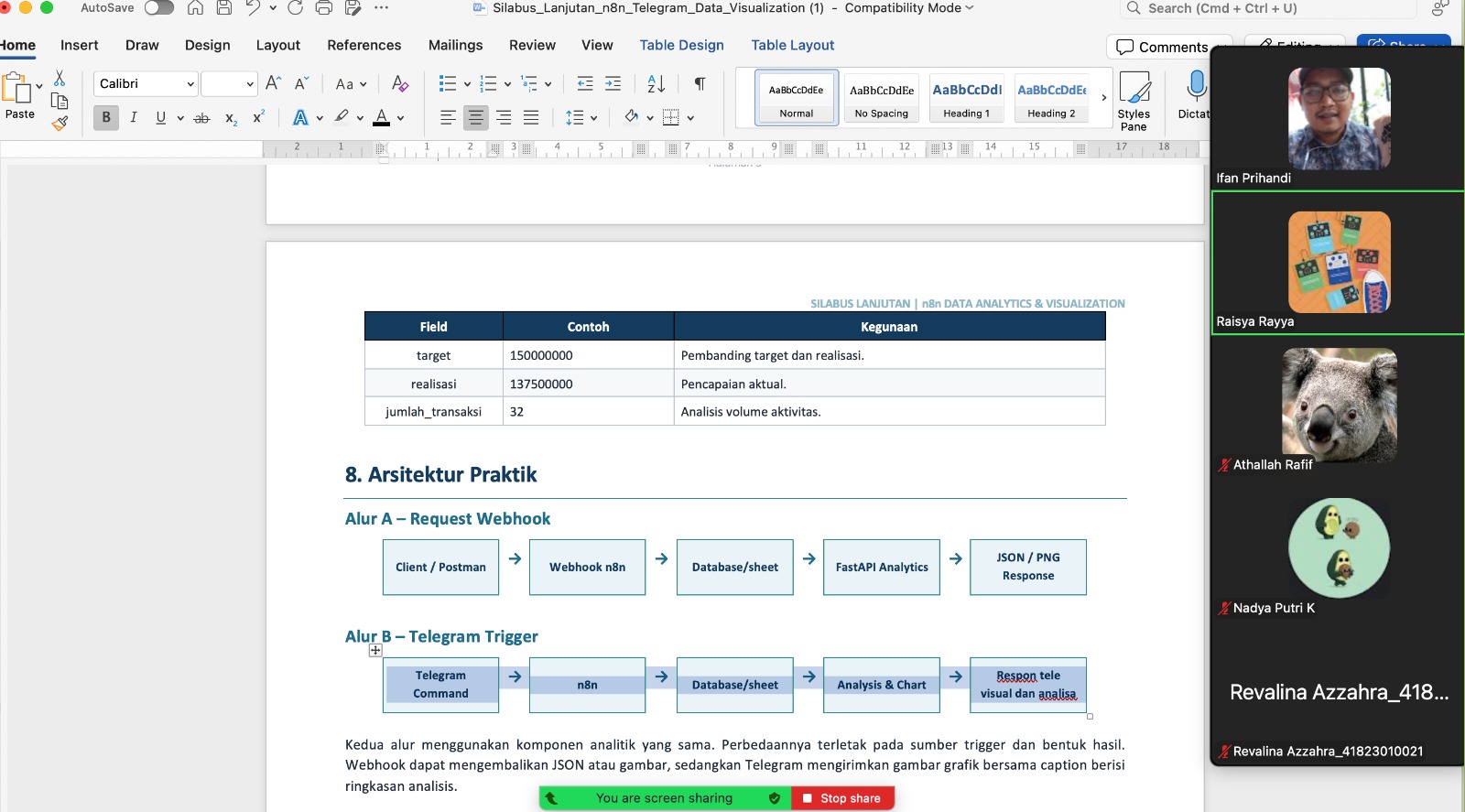The width and height of the screenshot is (1465, 812).
Task: Open the Borders dropdown arrow
Action: (x=690, y=118)
